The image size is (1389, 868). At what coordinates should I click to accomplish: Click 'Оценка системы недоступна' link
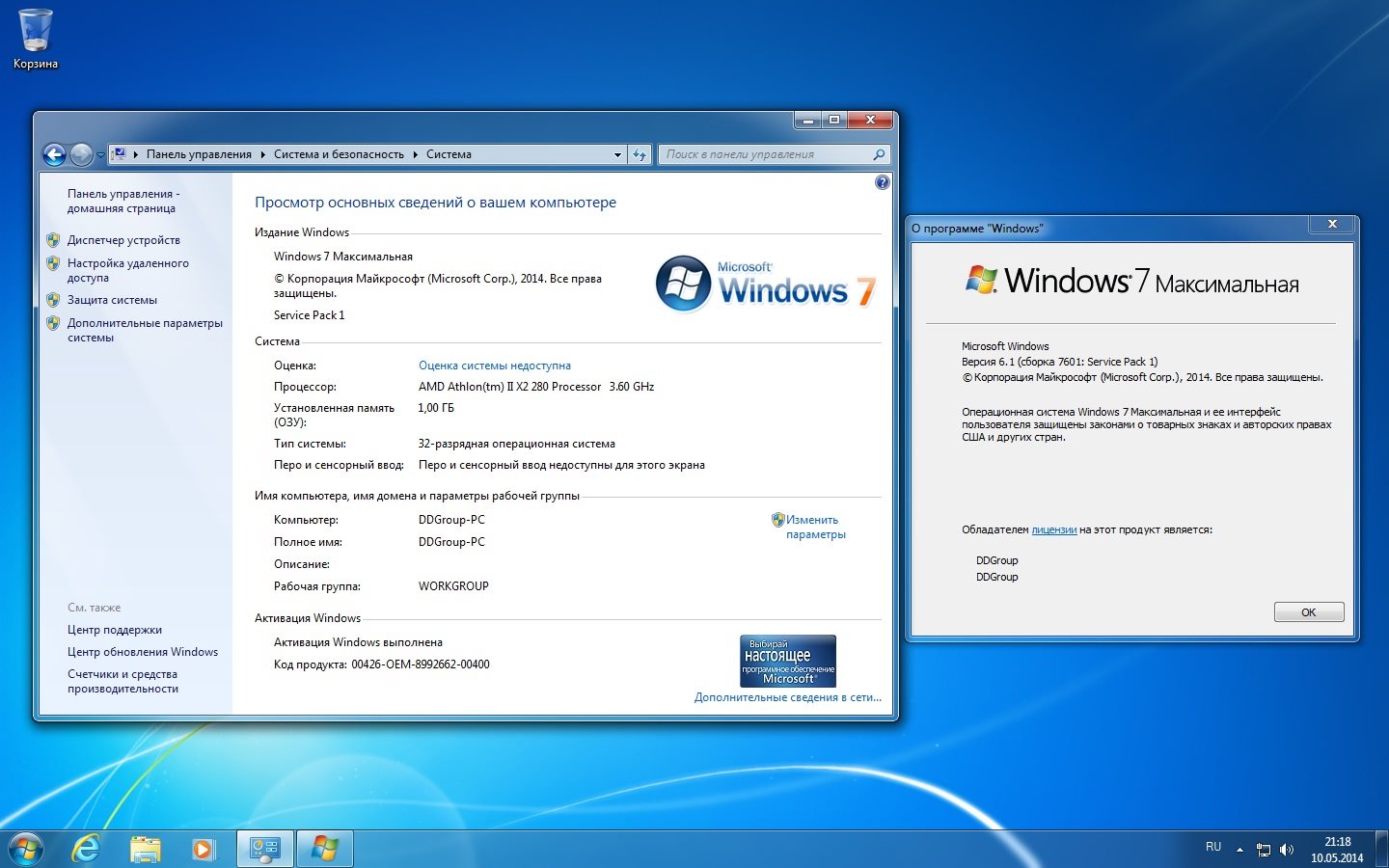tap(495, 366)
